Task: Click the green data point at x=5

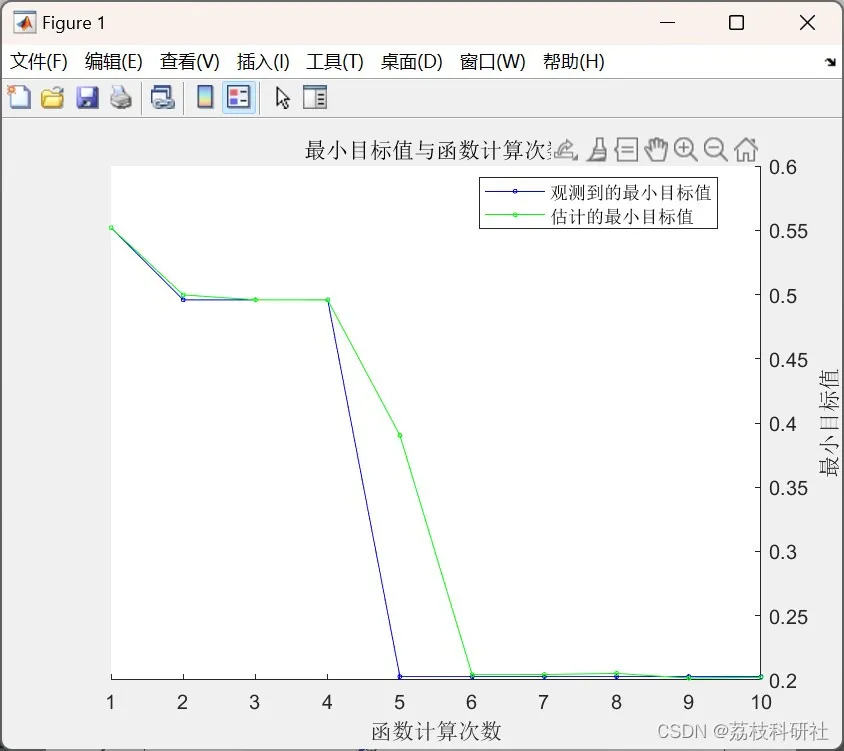Action: click(x=400, y=435)
